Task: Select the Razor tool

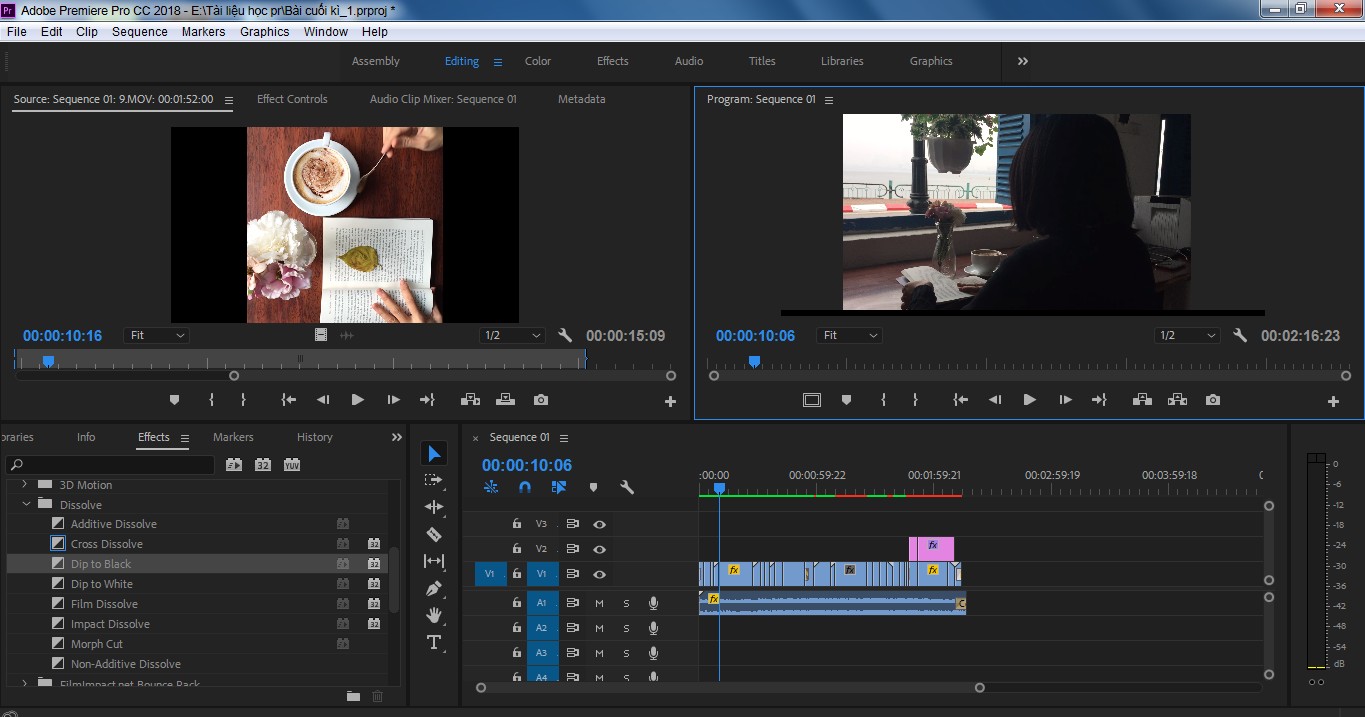Action: click(x=434, y=534)
